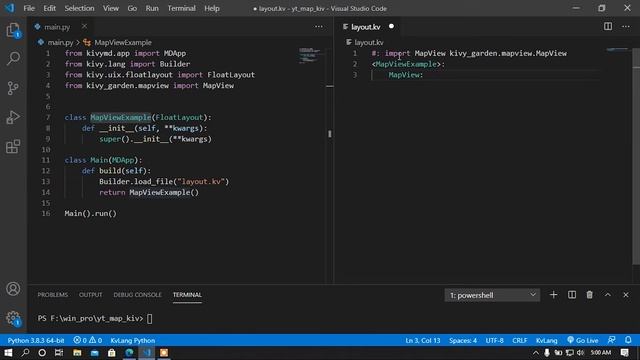The width and height of the screenshot is (640, 360).
Task: Open more actions for right editor group
Action: pos(626,27)
